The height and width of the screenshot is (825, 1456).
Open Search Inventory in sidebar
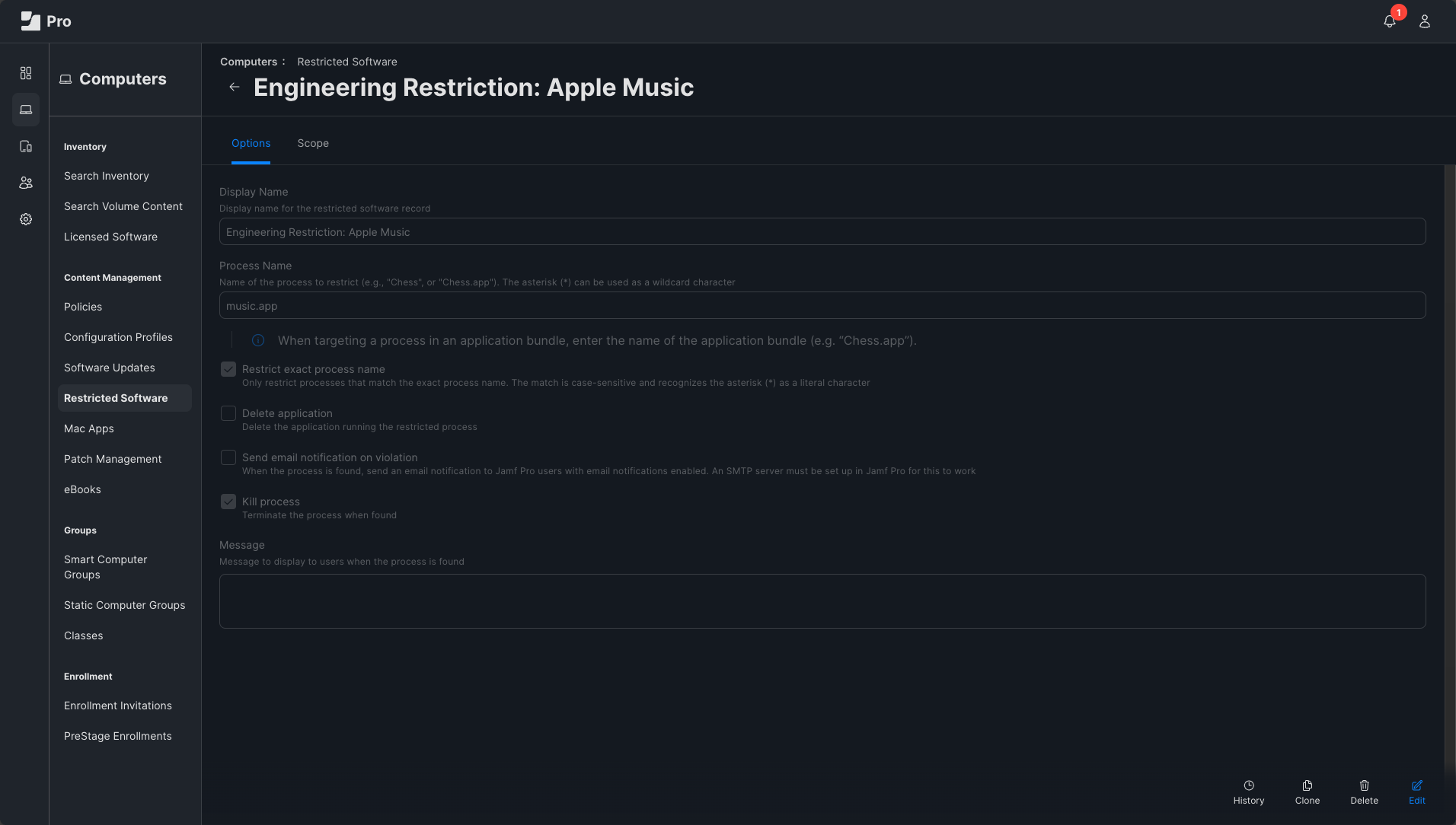click(x=107, y=176)
